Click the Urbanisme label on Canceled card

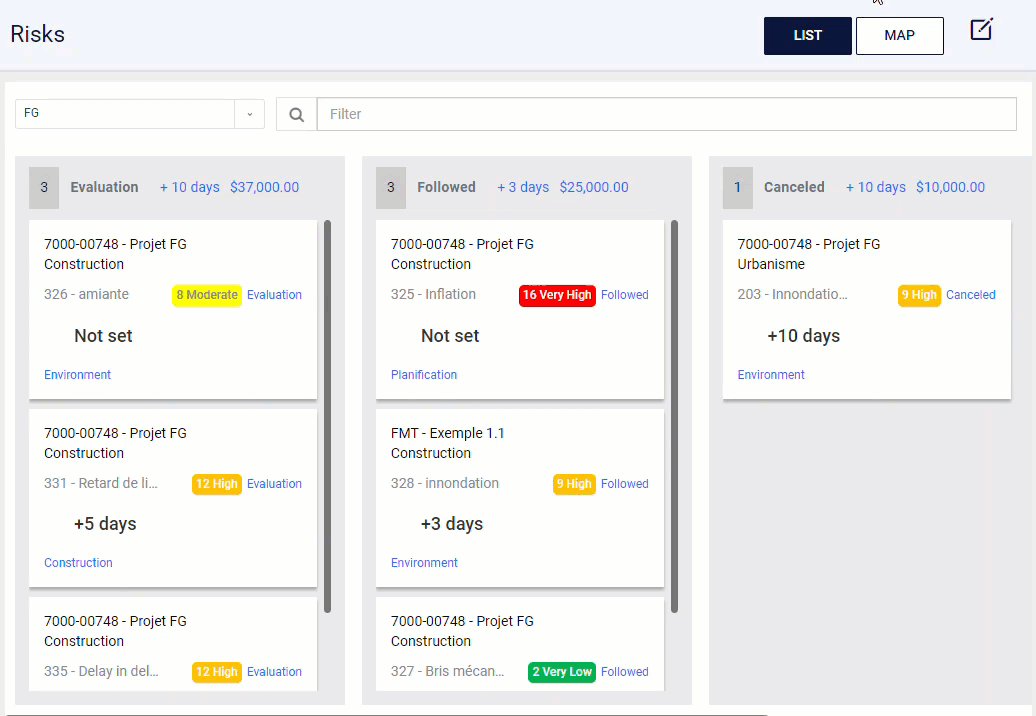771,264
